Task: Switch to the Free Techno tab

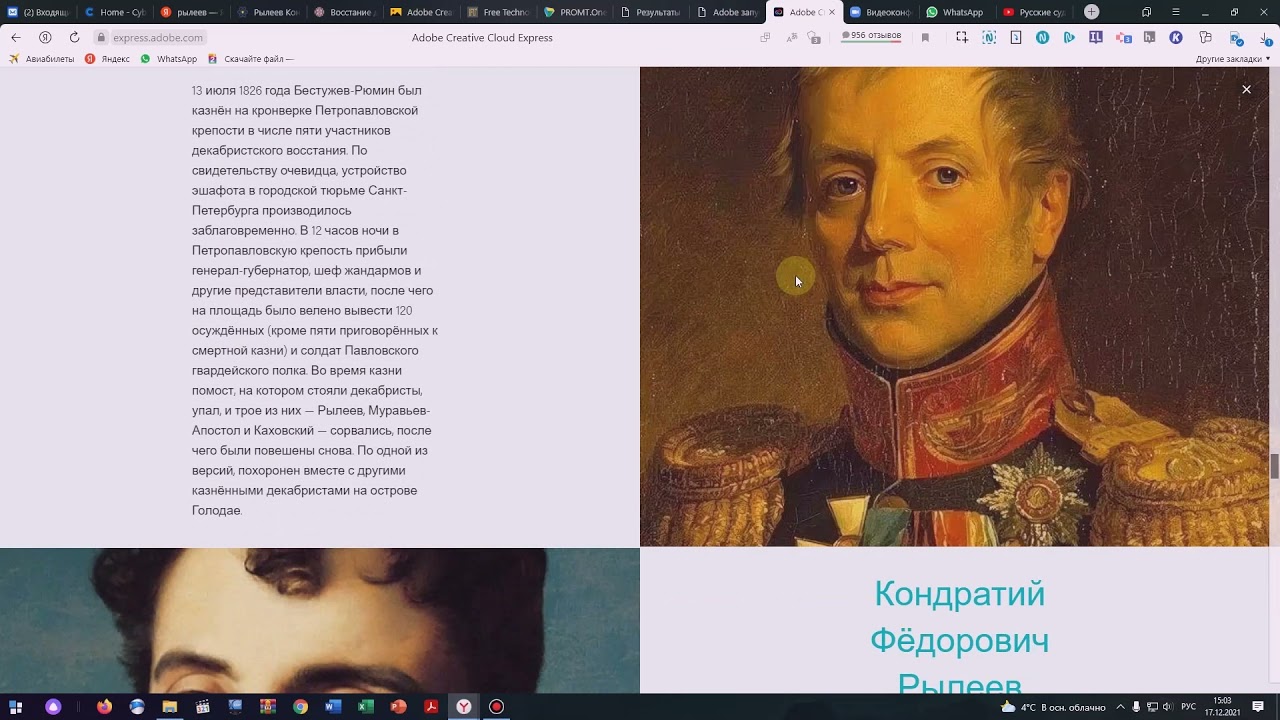Action: click(x=498, y=12)
